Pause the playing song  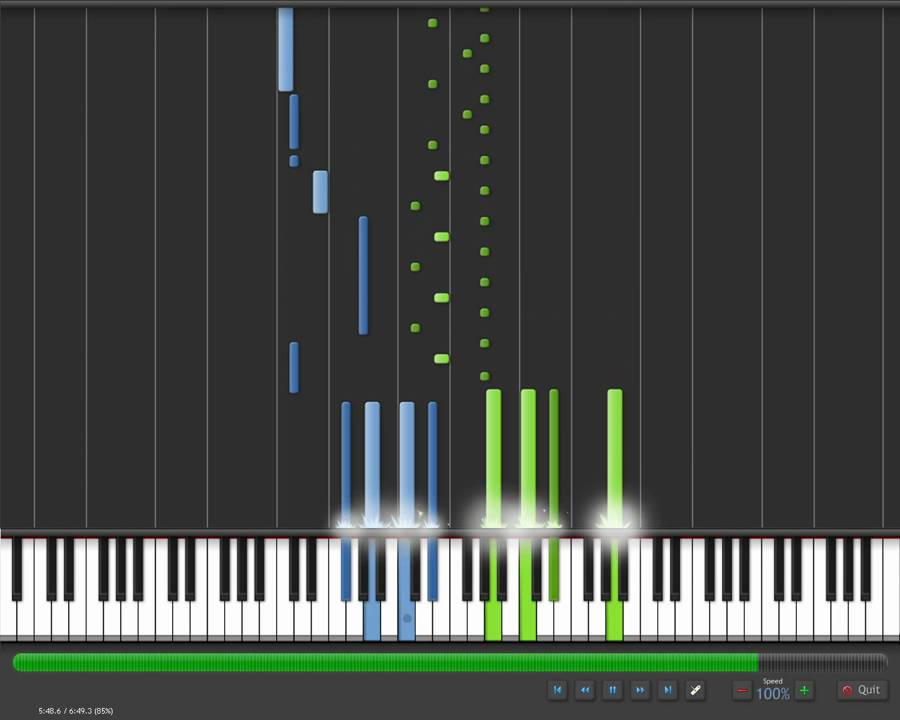612,690
